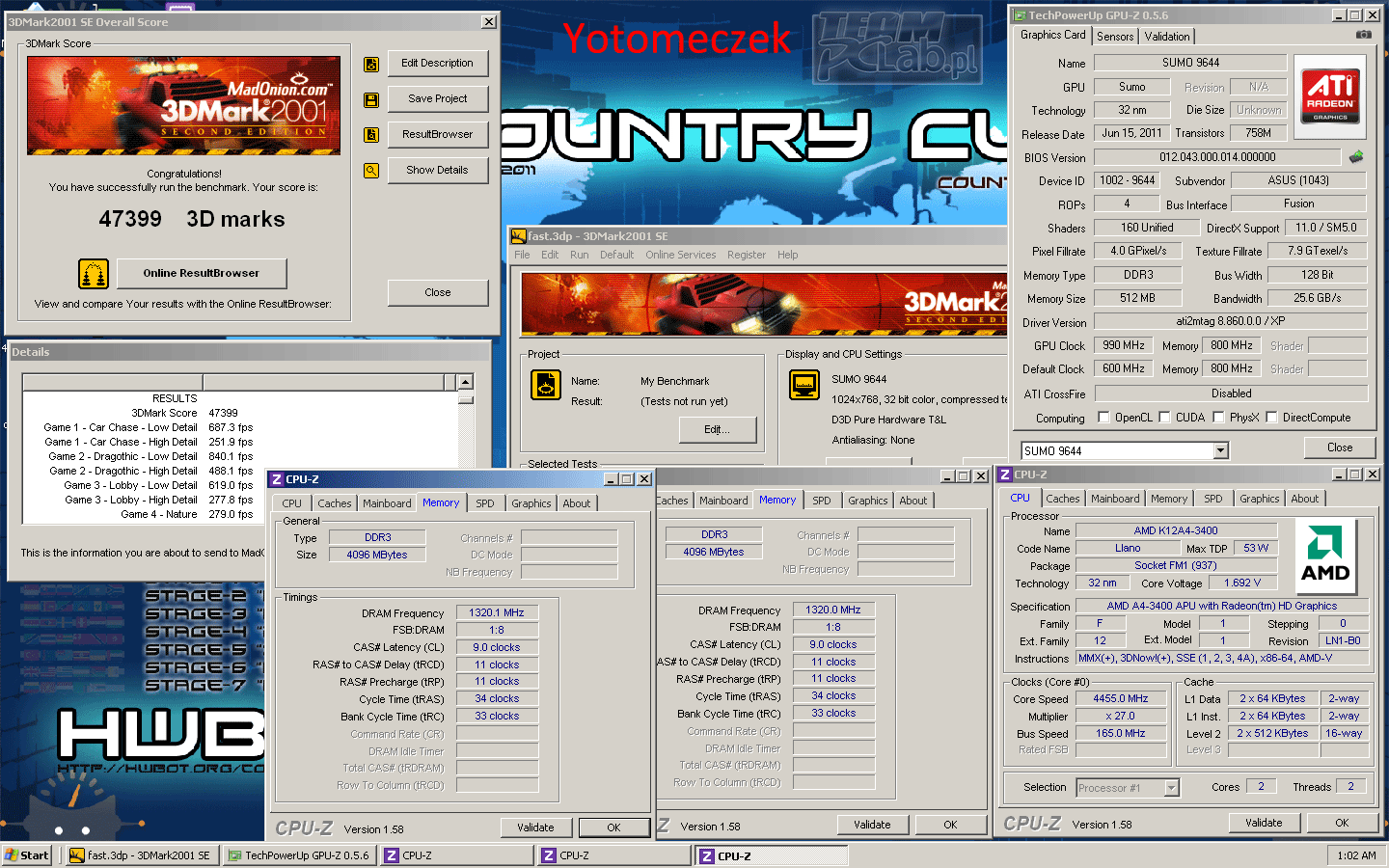Click the Details list scroll up arrow
The image size is (1389, 868).
tap(466, 383)
